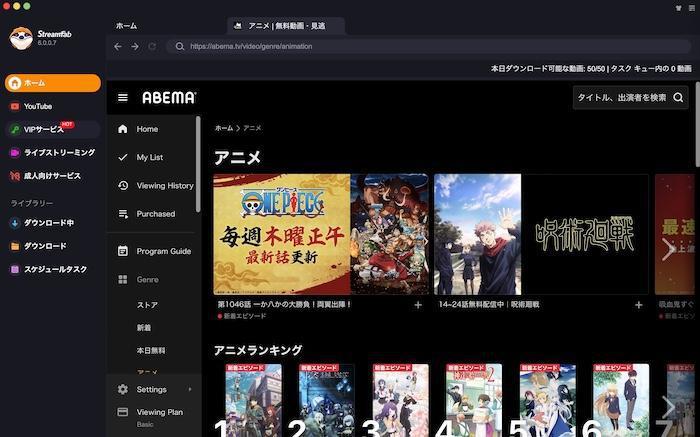The width and height of the screenshot is (700, 437).
Task: Open the rank 2 anime poster
Action: tap(327, 400)
